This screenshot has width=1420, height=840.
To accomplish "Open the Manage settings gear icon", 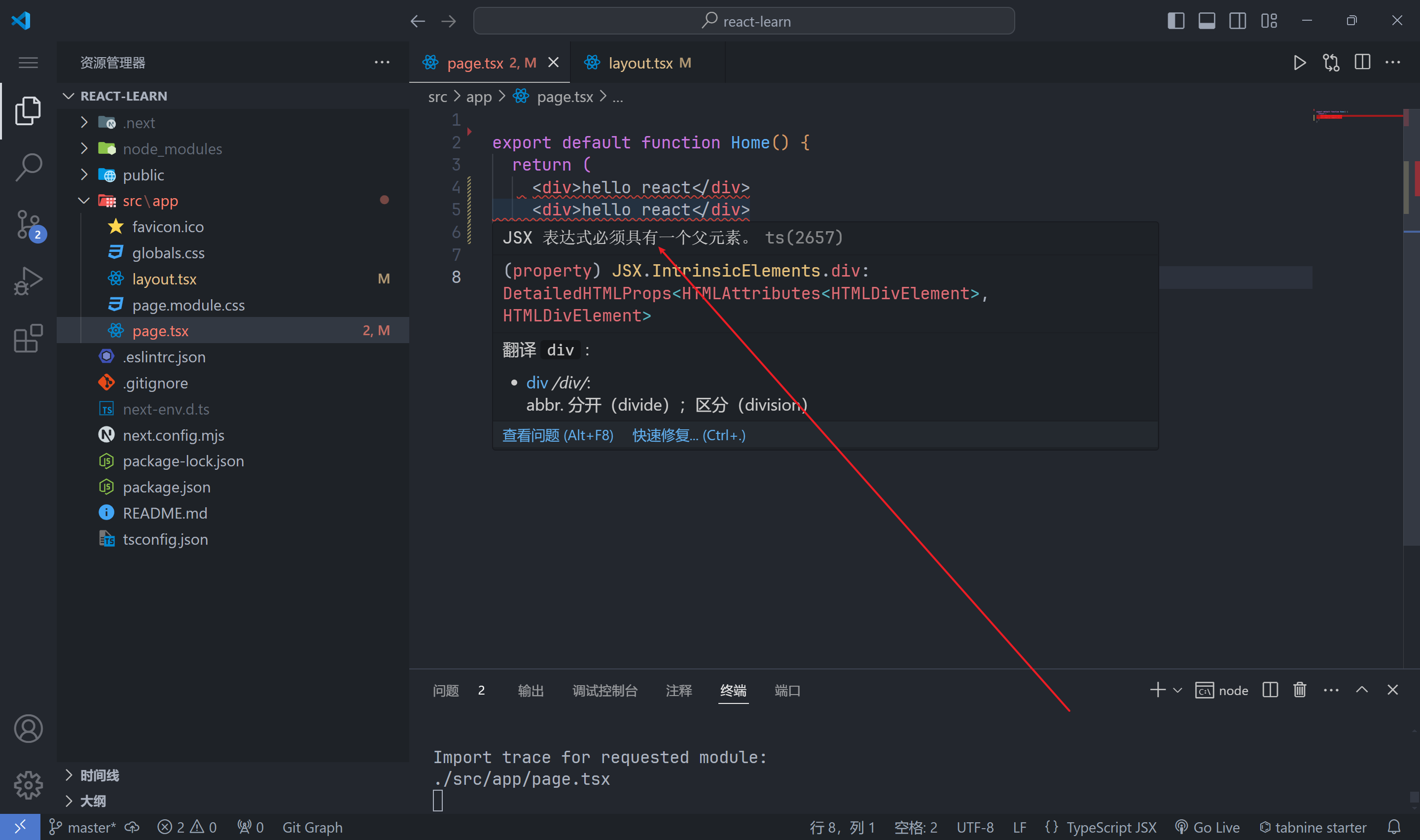I will (28, 785).
